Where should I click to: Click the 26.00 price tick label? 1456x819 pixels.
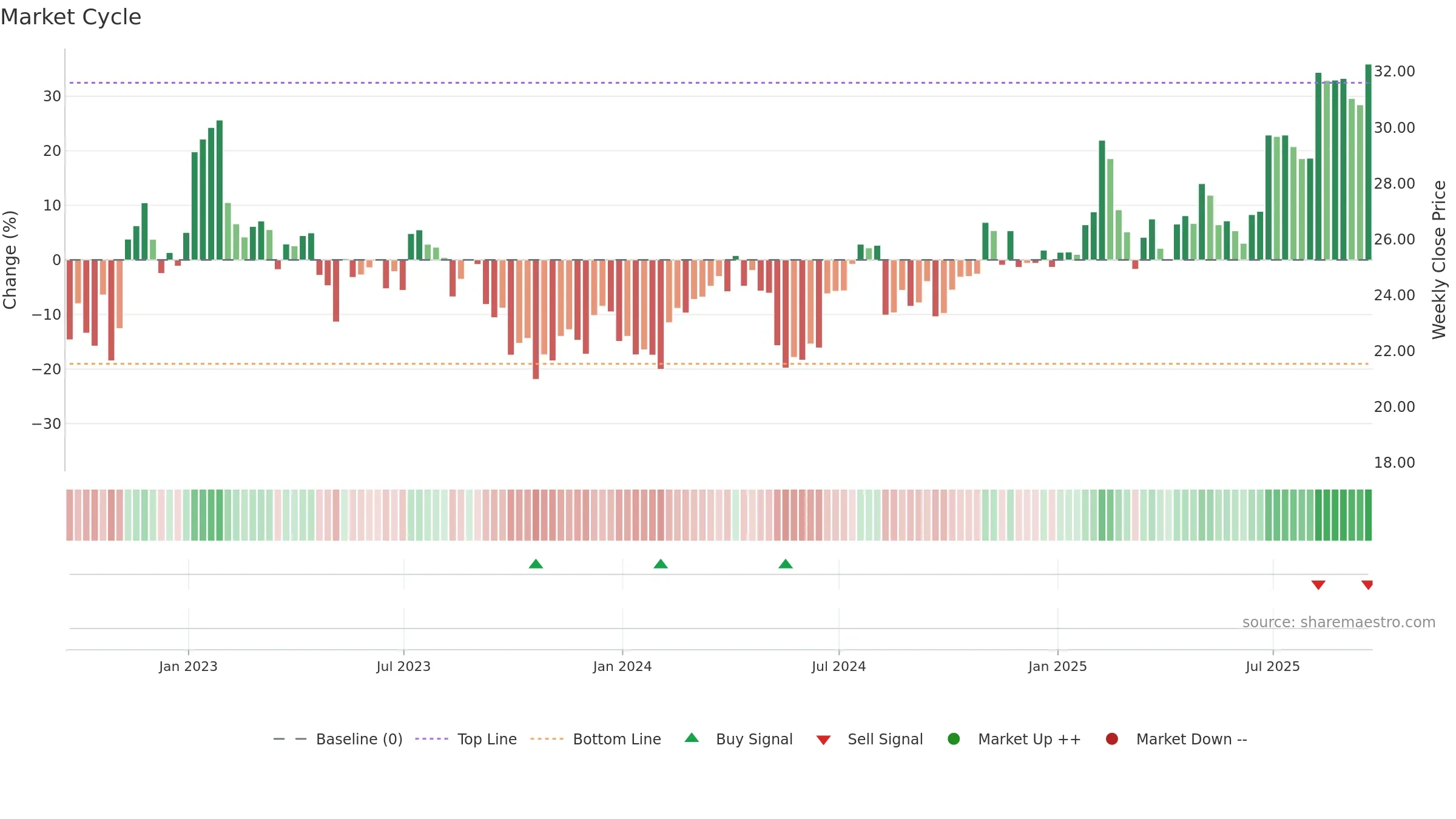pos(1394,240)
